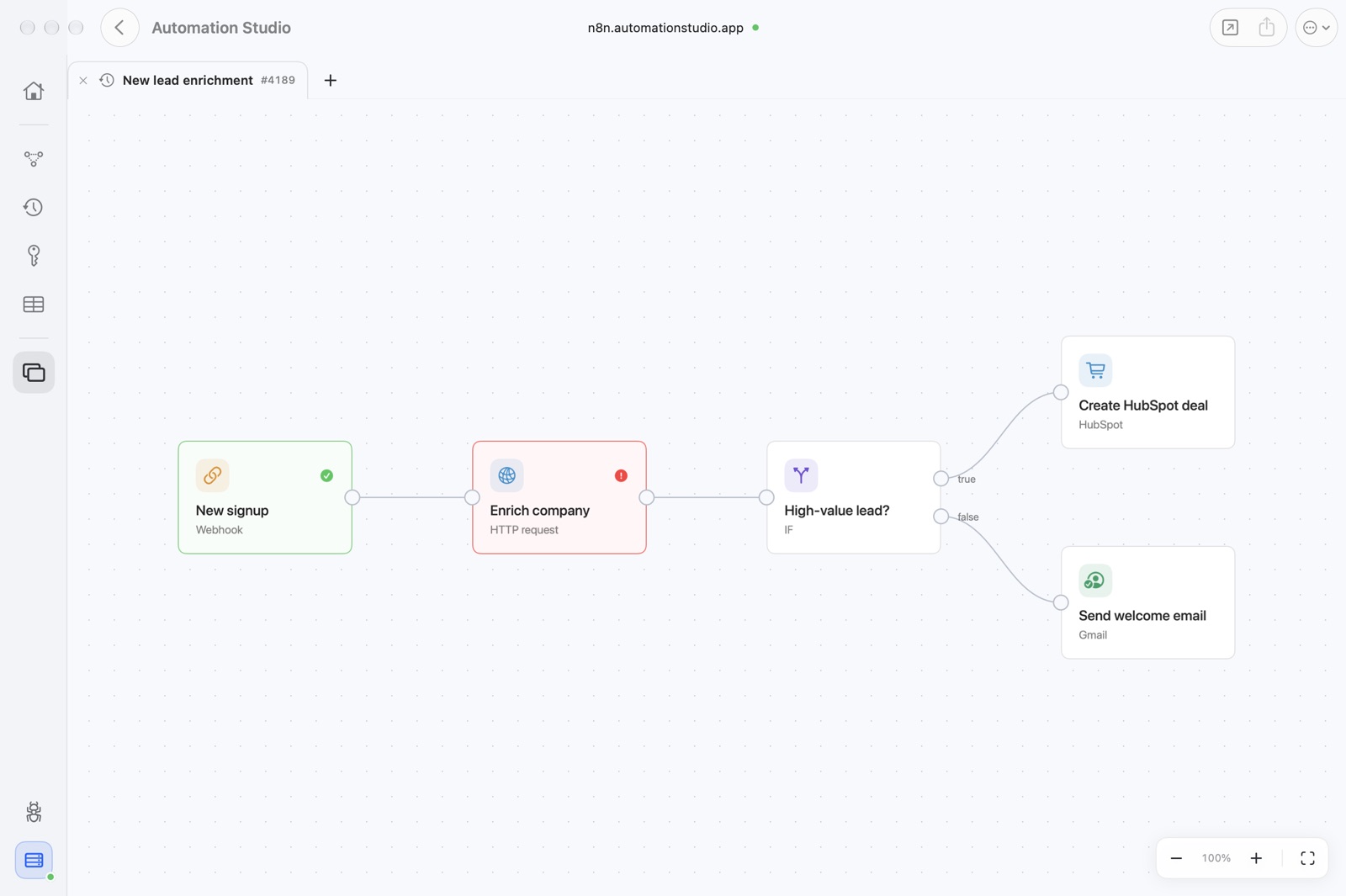Open the credentials key icon
This screenshot has width=1346, height=896.
pyautogui.click(x=34, y=255)
